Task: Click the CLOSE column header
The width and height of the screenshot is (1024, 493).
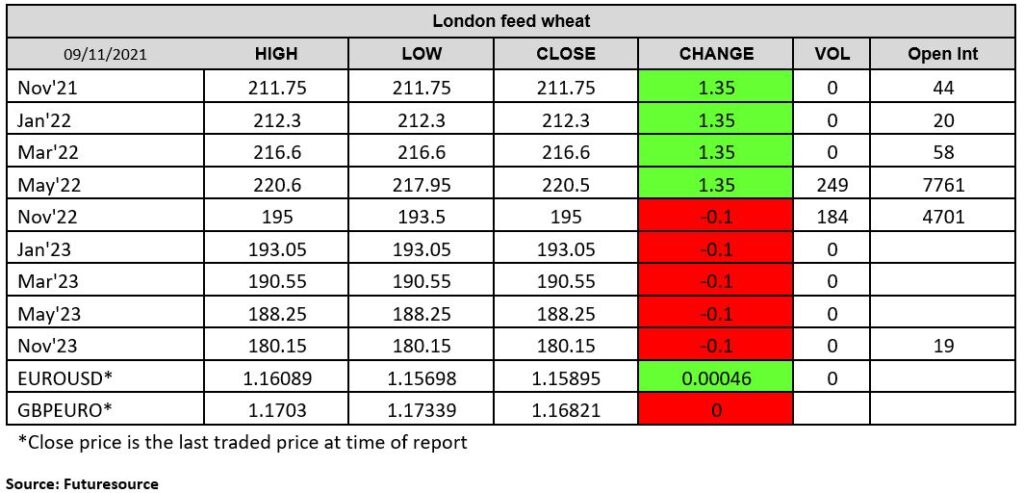Action: point(565,54)
